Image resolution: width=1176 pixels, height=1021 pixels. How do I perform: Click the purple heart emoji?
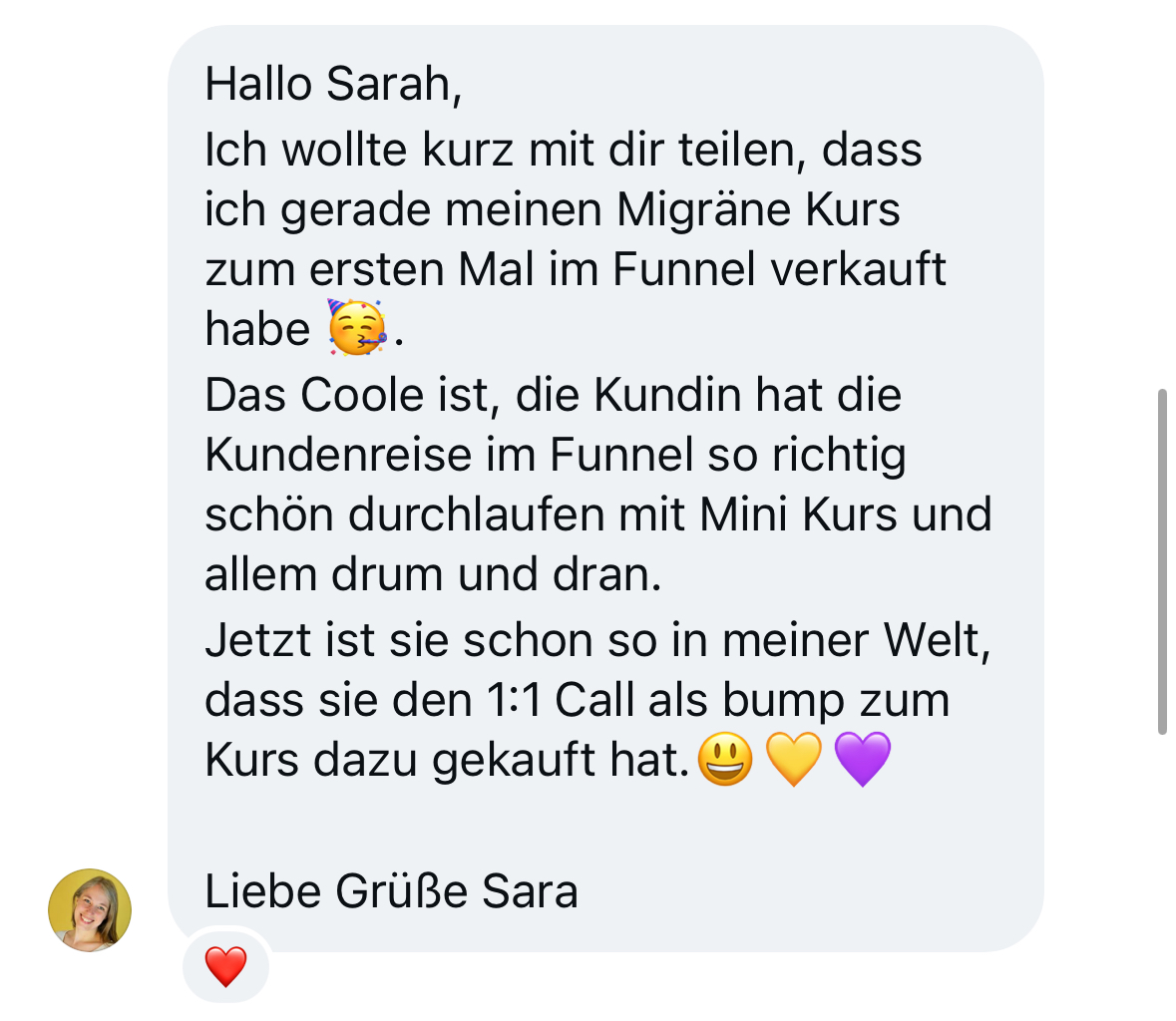tap(862, 759)
